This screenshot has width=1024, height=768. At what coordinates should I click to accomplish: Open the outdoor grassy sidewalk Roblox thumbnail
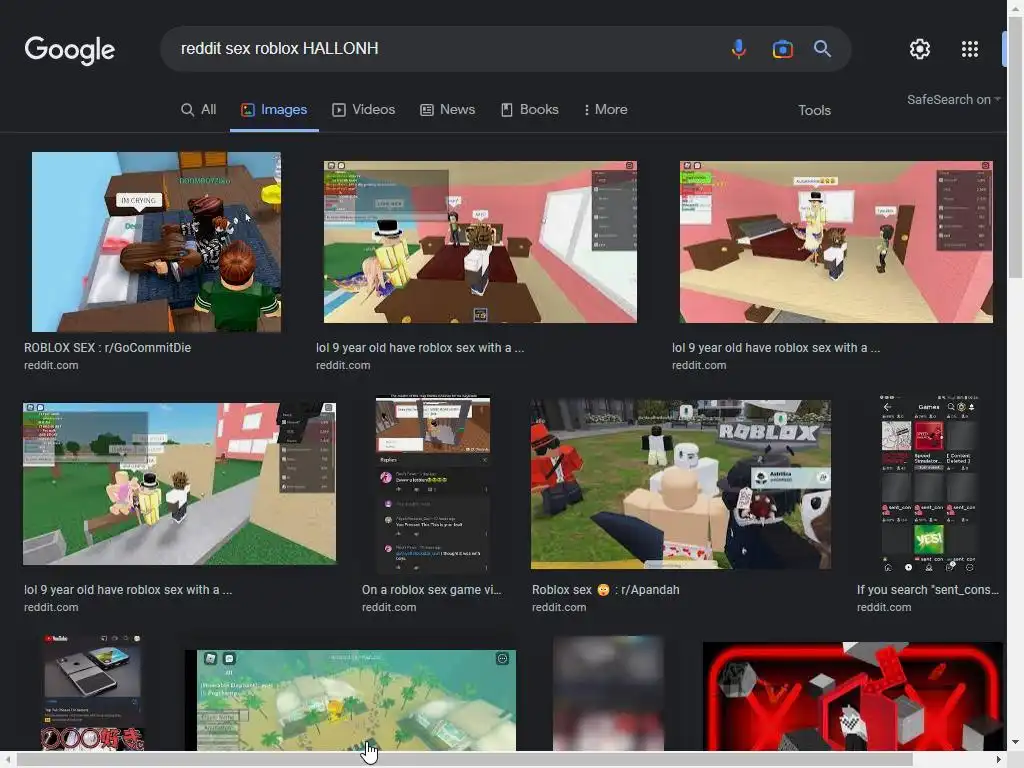(x=180, y=484)
